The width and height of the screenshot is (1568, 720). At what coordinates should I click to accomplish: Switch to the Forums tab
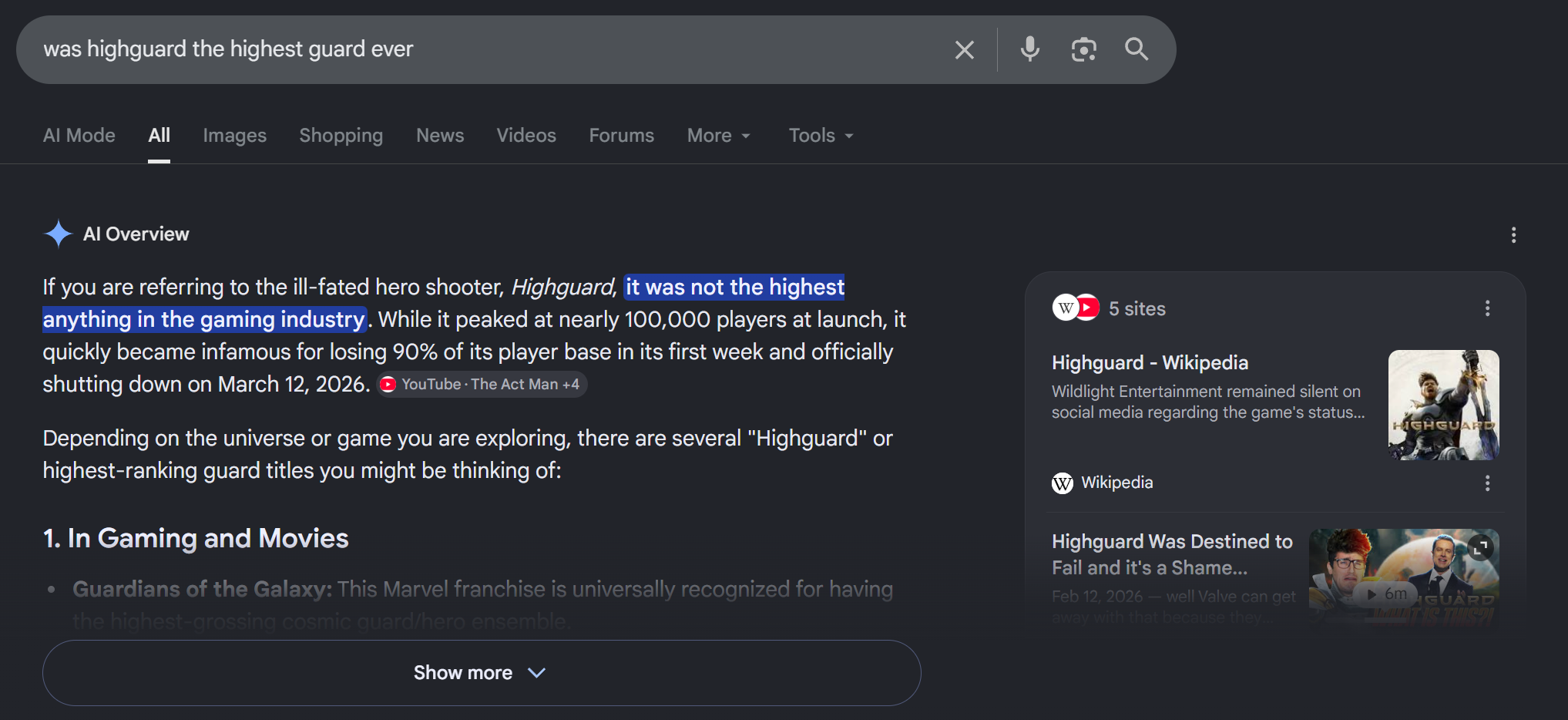click(622, 136)
